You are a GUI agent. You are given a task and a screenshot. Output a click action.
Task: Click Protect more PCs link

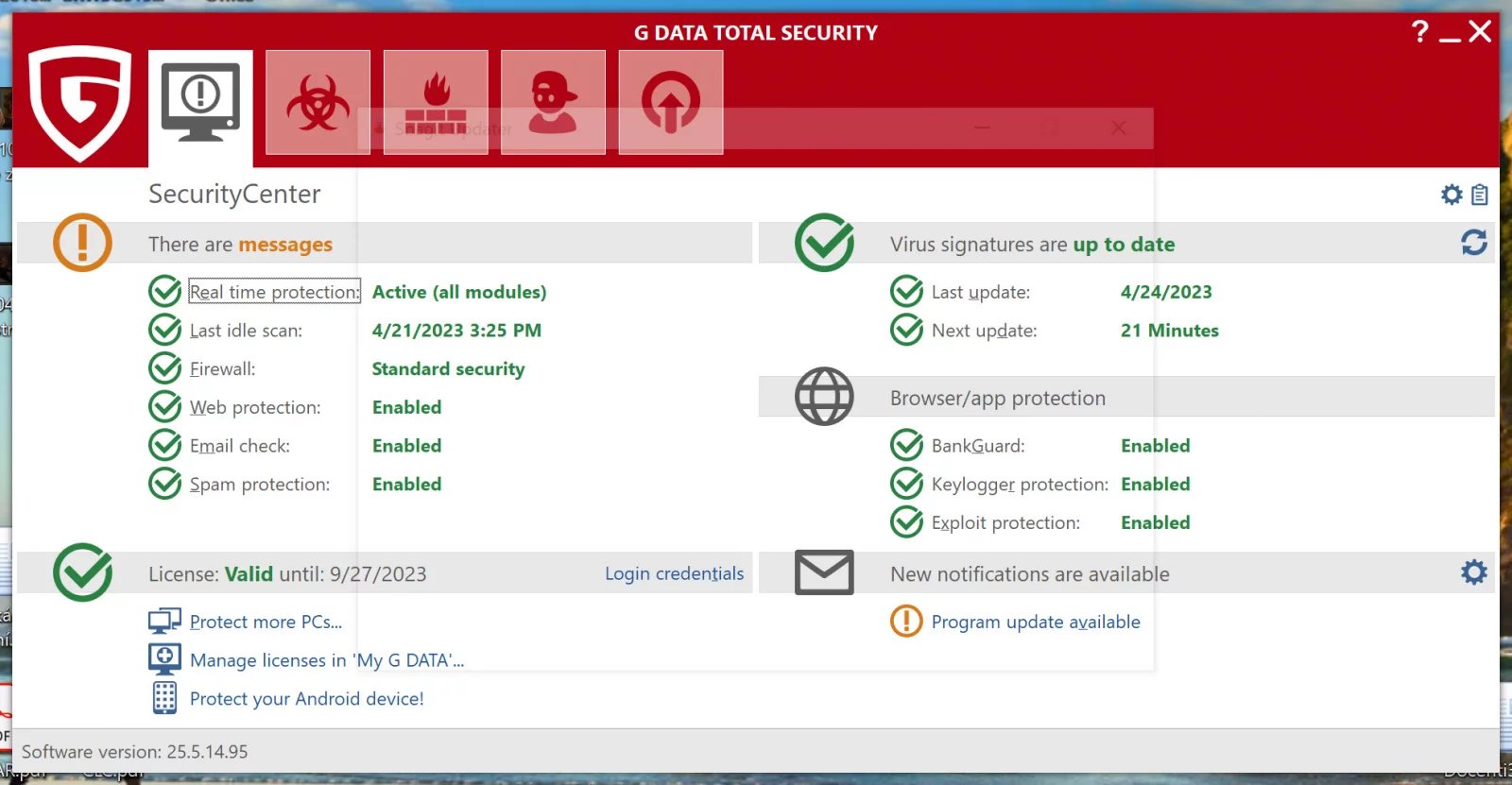(x=266, y=622)
